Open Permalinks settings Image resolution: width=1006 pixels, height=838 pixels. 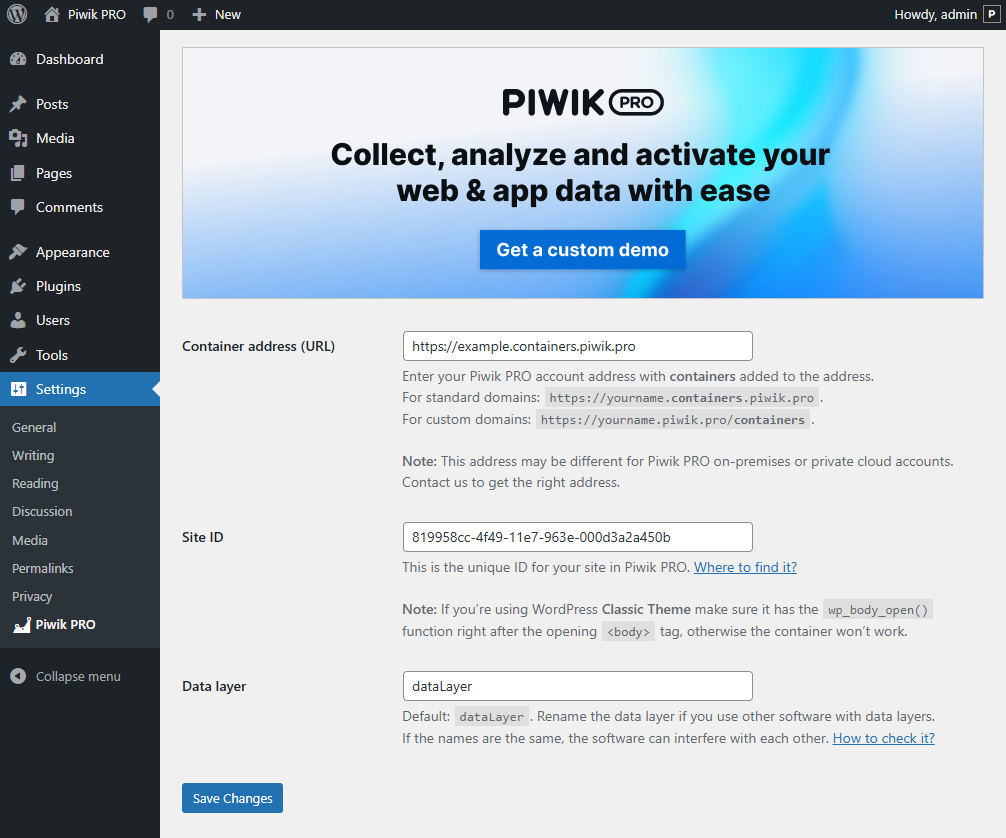tap(43, 569)
